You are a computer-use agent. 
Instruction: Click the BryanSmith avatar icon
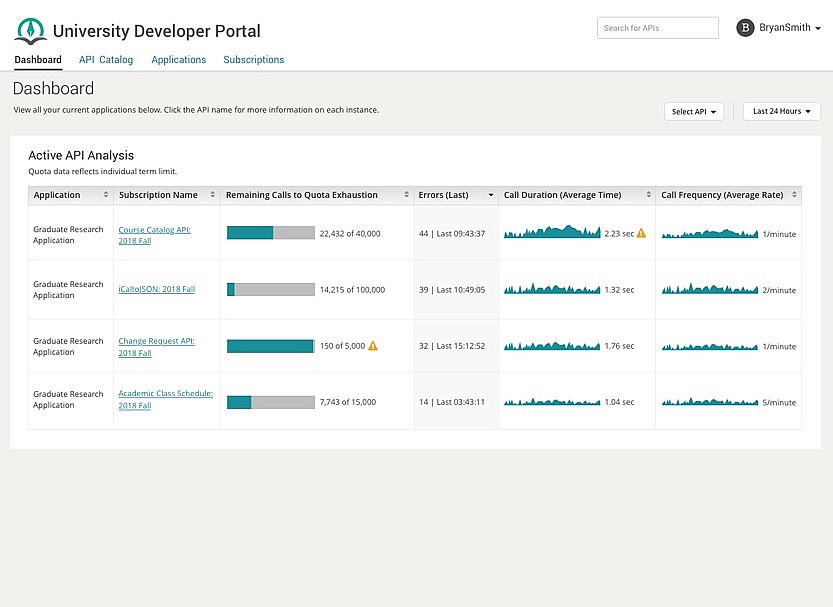[x=745, y=27]
